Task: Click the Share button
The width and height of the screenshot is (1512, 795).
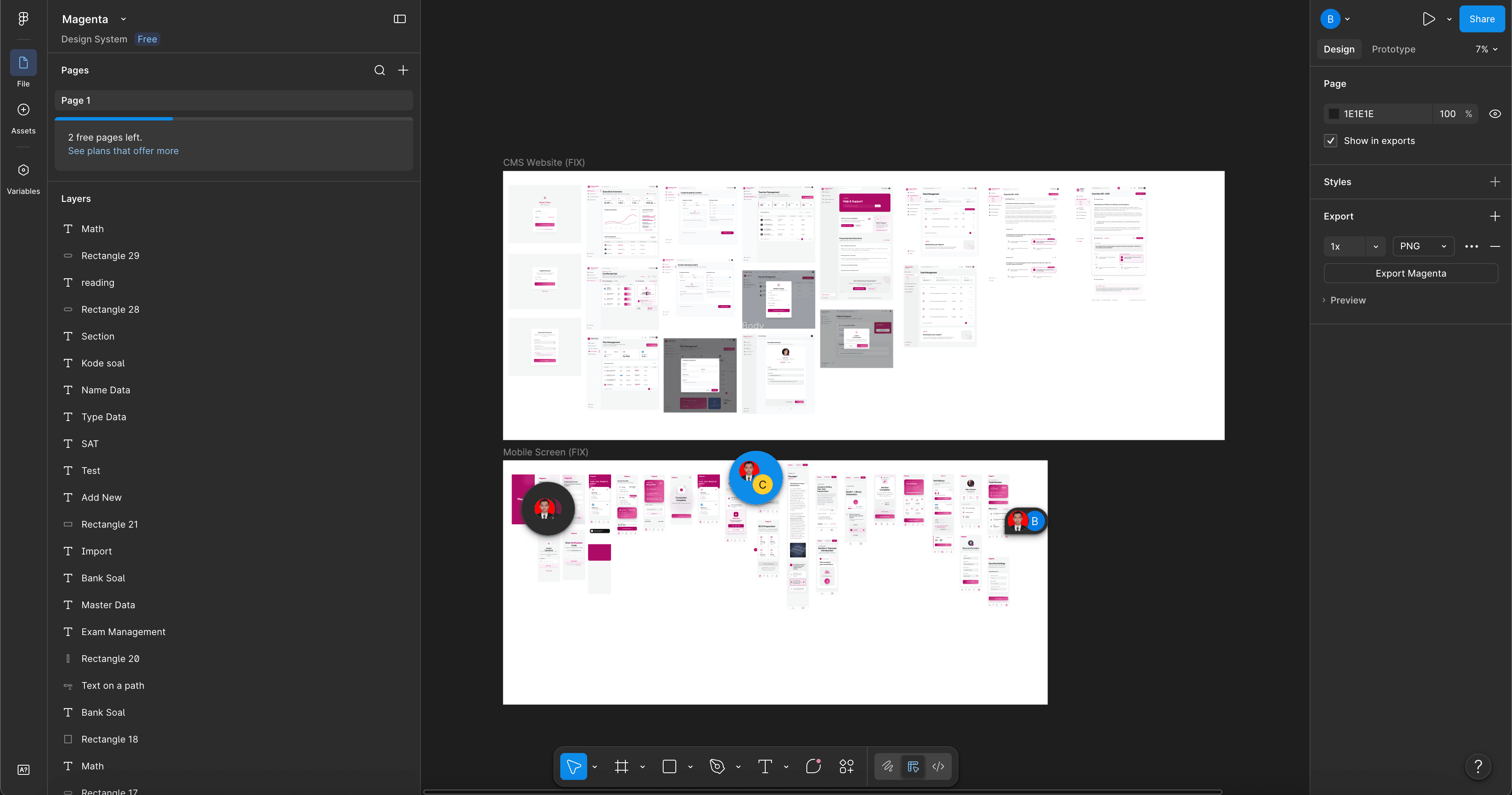Action: click(x=1481, y=19)
